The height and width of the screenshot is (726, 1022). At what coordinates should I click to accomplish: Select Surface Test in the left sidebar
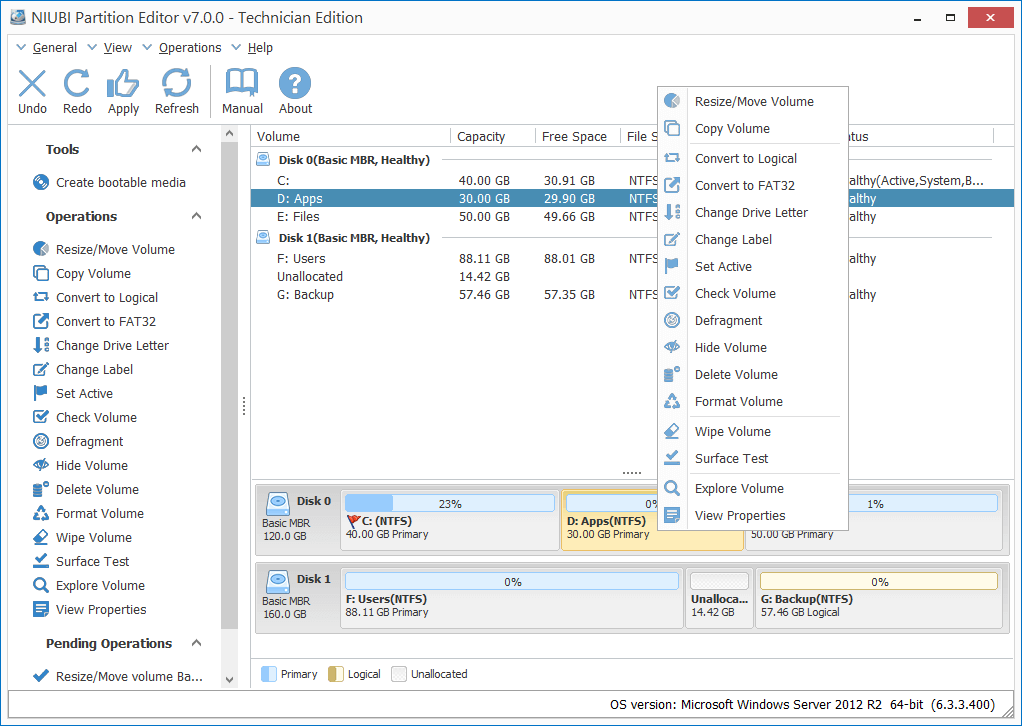click(x=81, y=561)
